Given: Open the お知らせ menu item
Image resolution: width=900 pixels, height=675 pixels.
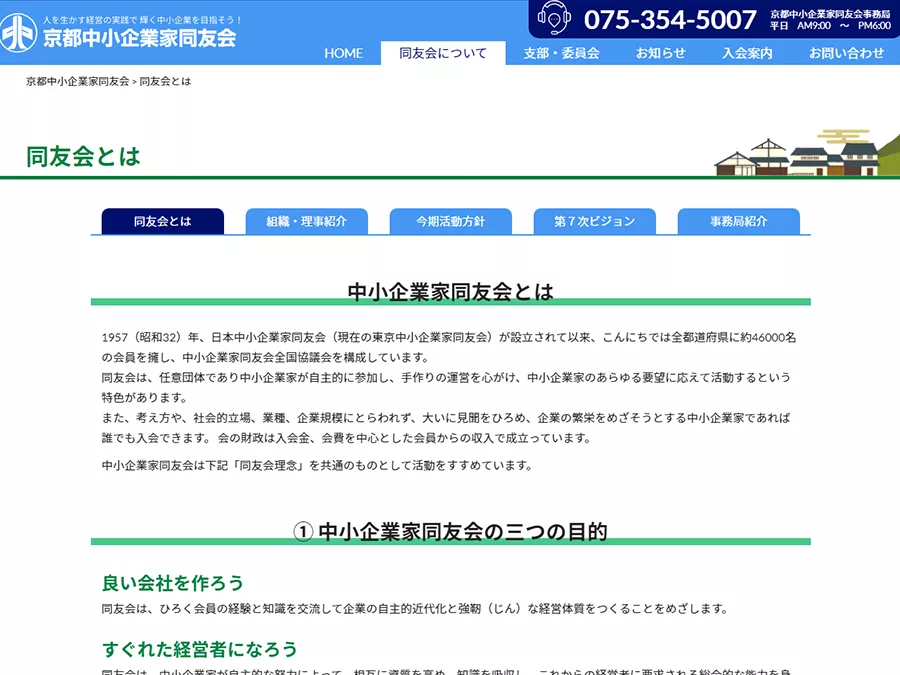Looking at the screenshot, I should click(660, 53).
